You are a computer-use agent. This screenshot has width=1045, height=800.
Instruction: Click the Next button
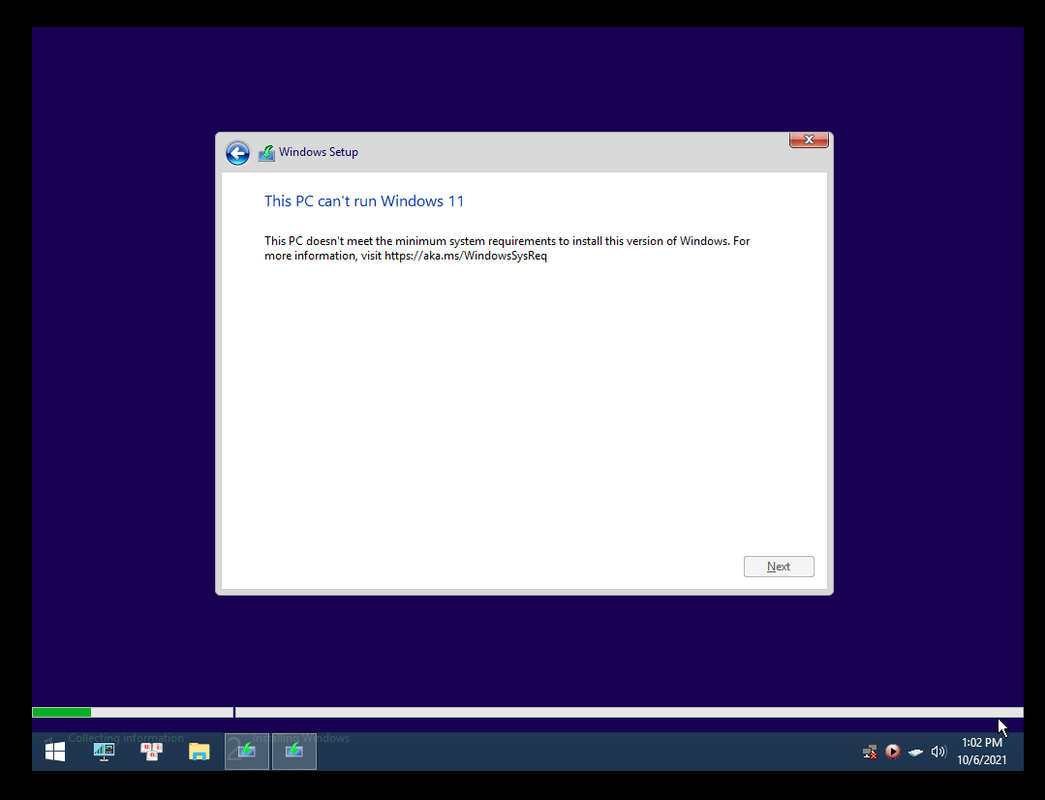(x=778, y=567)
